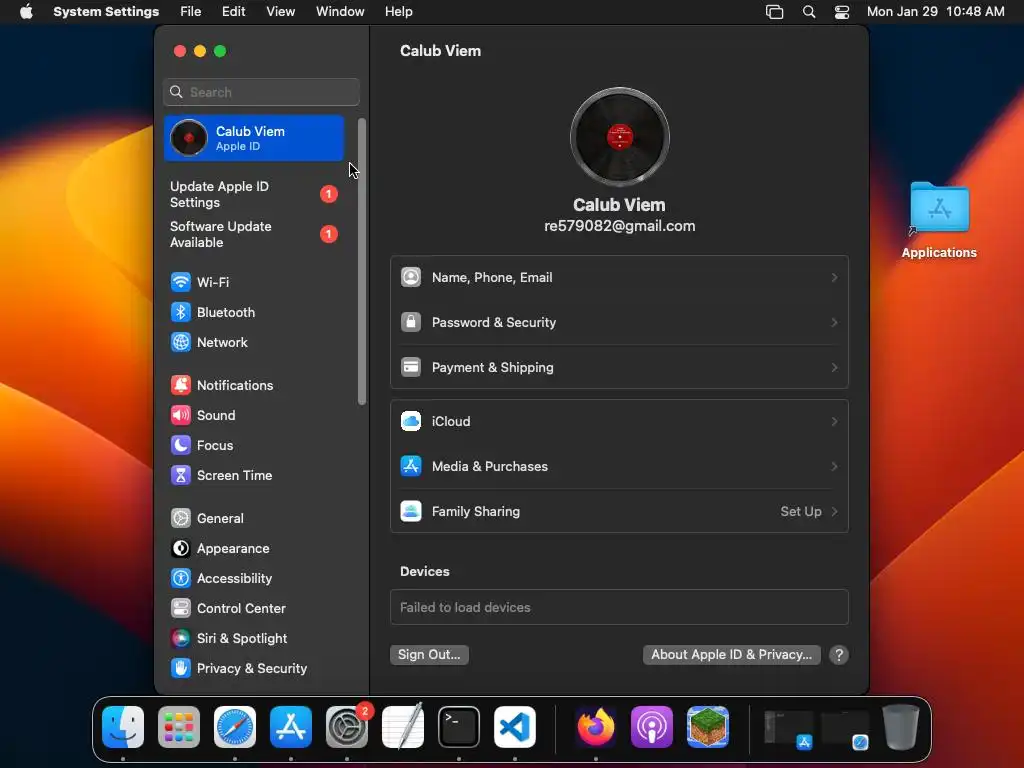Image resolution: width=1024 pixels, height=768 pixels.
Task: Open Podcasts from the Dock
Action: [652, 727]
